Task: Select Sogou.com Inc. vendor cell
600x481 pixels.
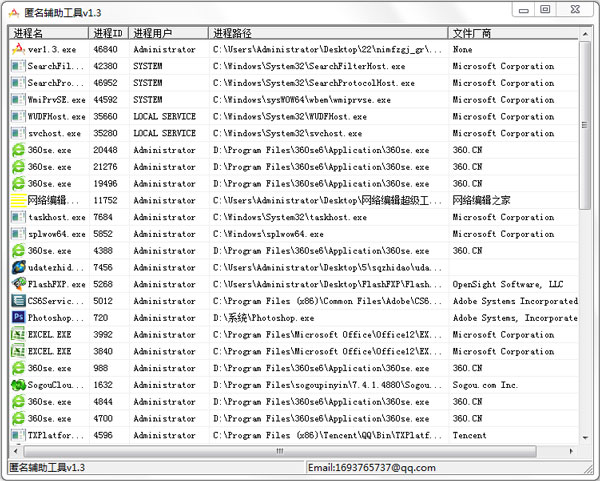Action: pyautogui.click(x=485, y=385)
